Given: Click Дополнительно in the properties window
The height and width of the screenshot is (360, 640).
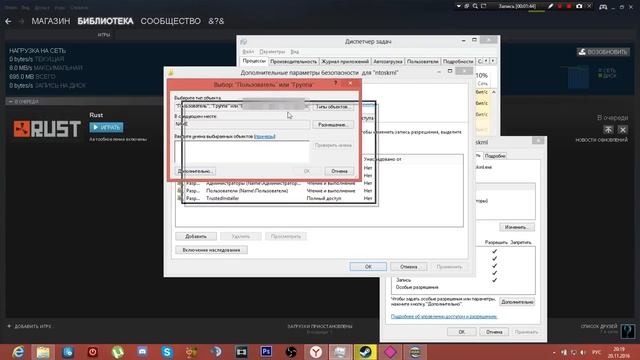Looking at the screenshot, I should [517, 302].
